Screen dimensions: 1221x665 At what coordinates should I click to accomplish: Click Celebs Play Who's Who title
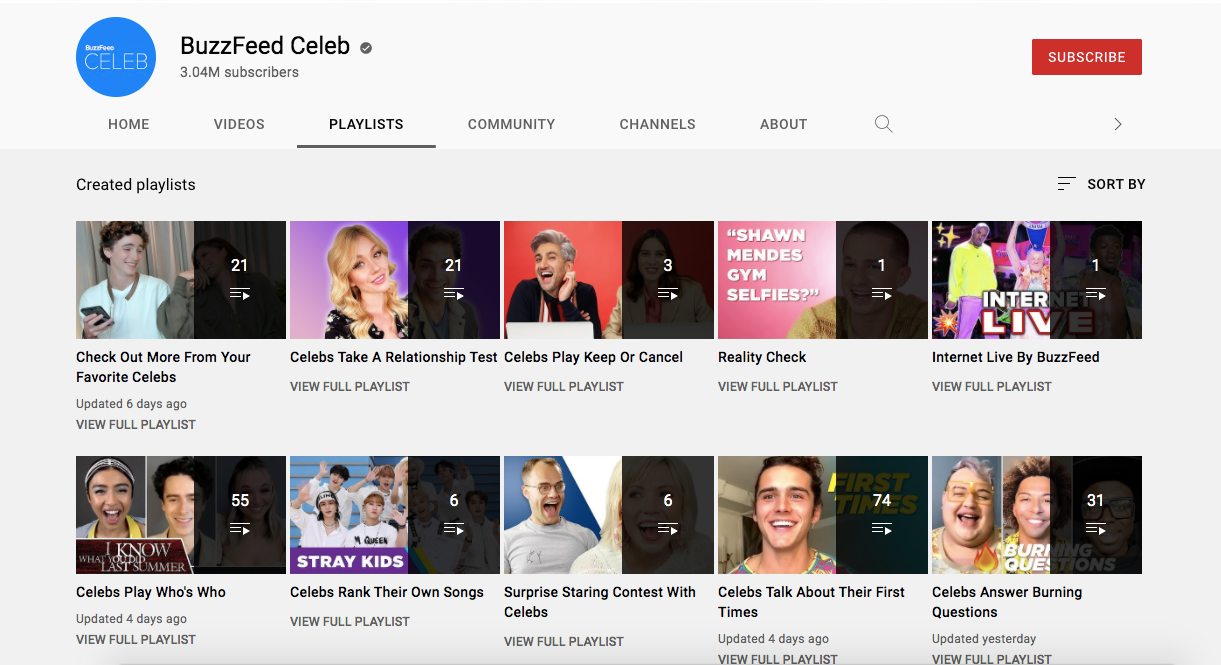point(151,592)
